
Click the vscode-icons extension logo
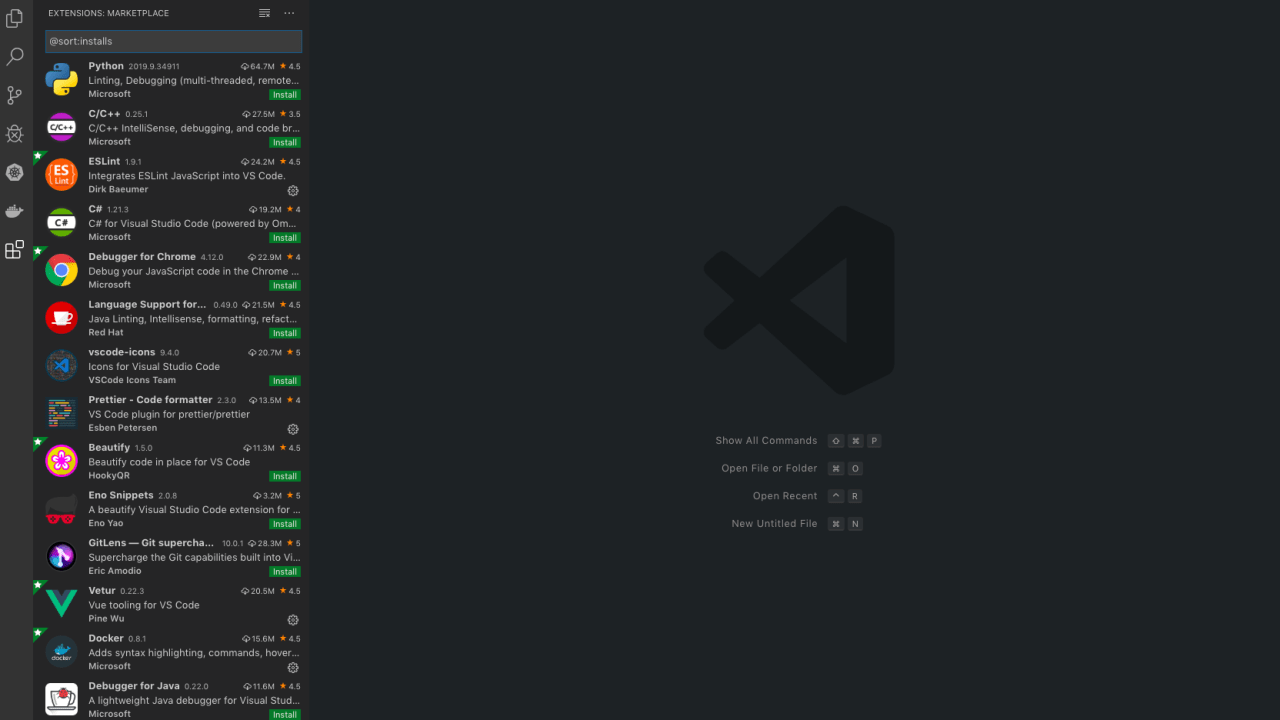tap(61, 365)
